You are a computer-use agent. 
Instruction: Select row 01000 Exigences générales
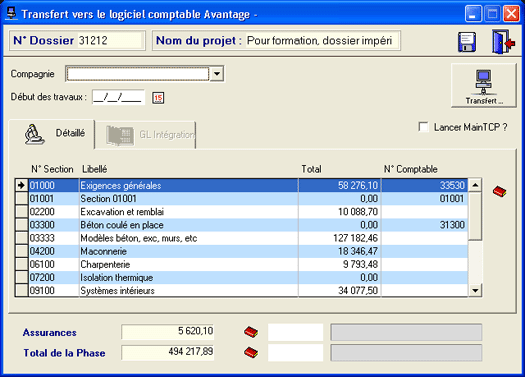241,185
